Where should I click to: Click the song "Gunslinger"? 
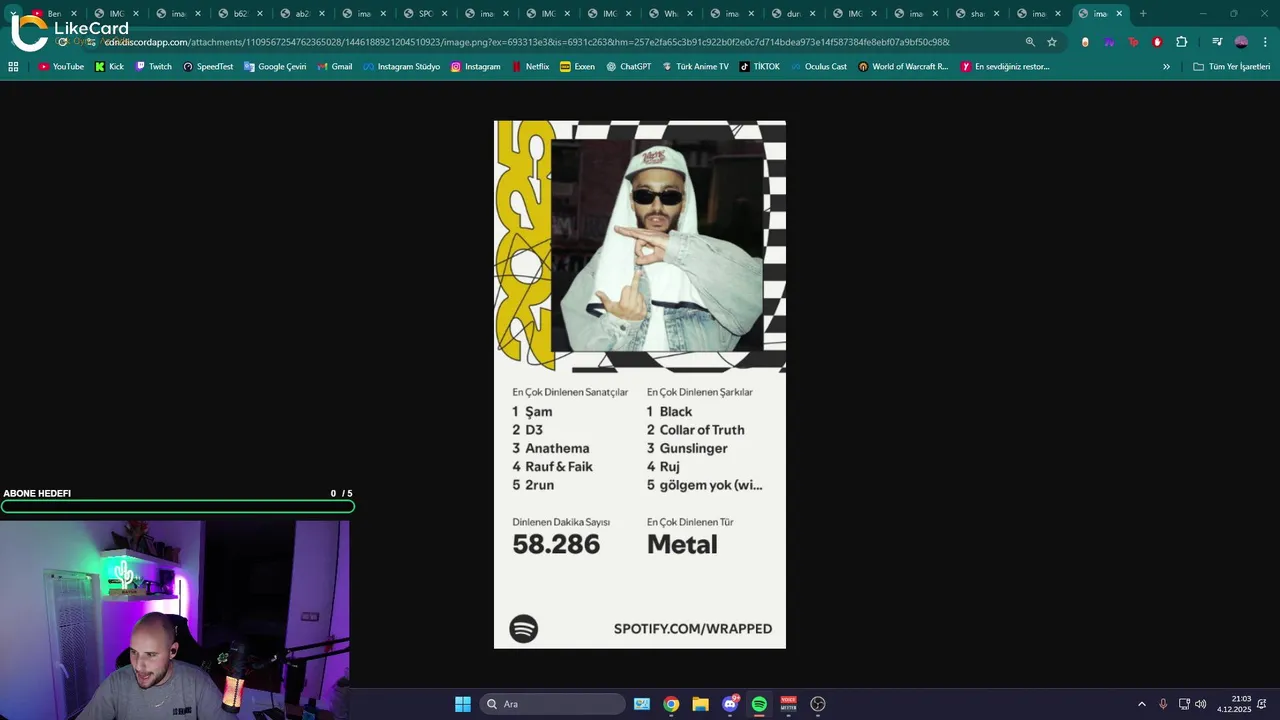693,448
